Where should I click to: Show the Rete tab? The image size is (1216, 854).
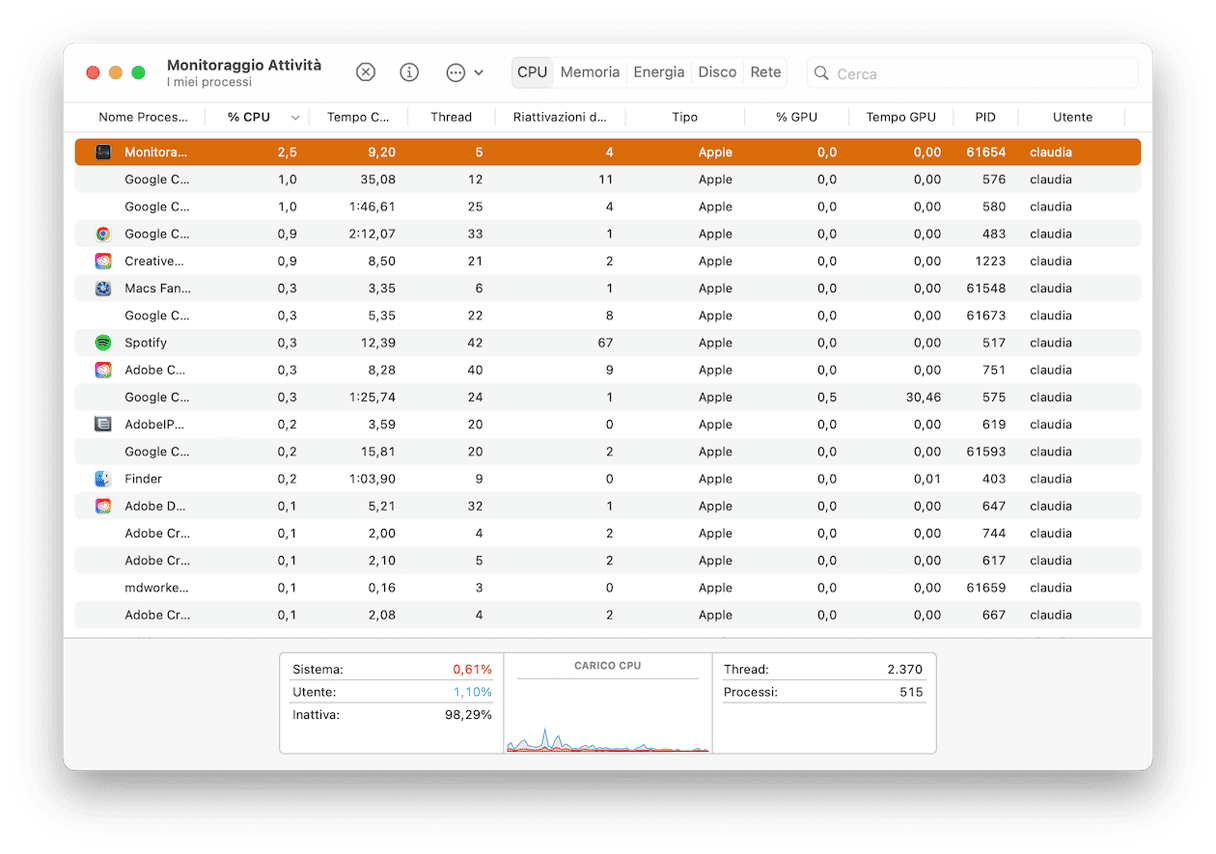(x=766, y=72)
